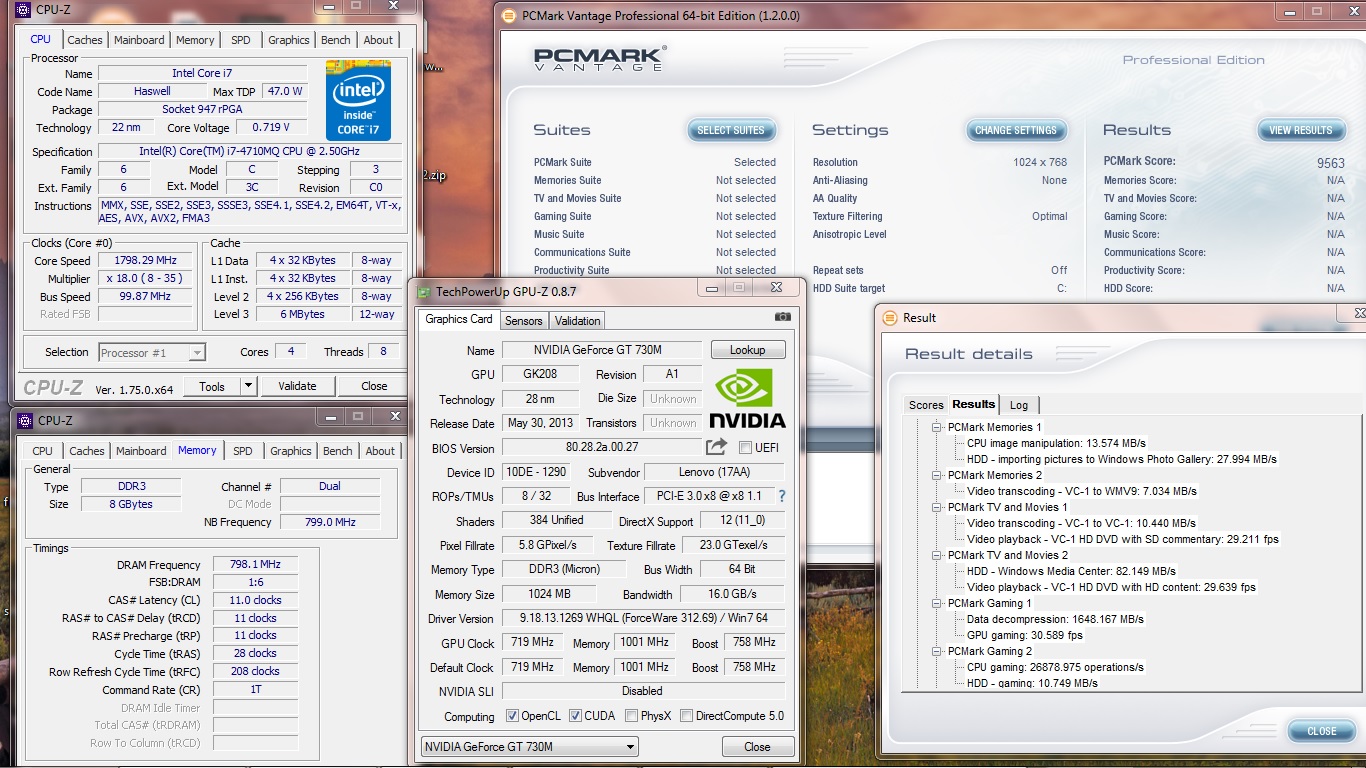Switch to Scores tab in Result window
The image size is (1366, 768).
[925, 405]
